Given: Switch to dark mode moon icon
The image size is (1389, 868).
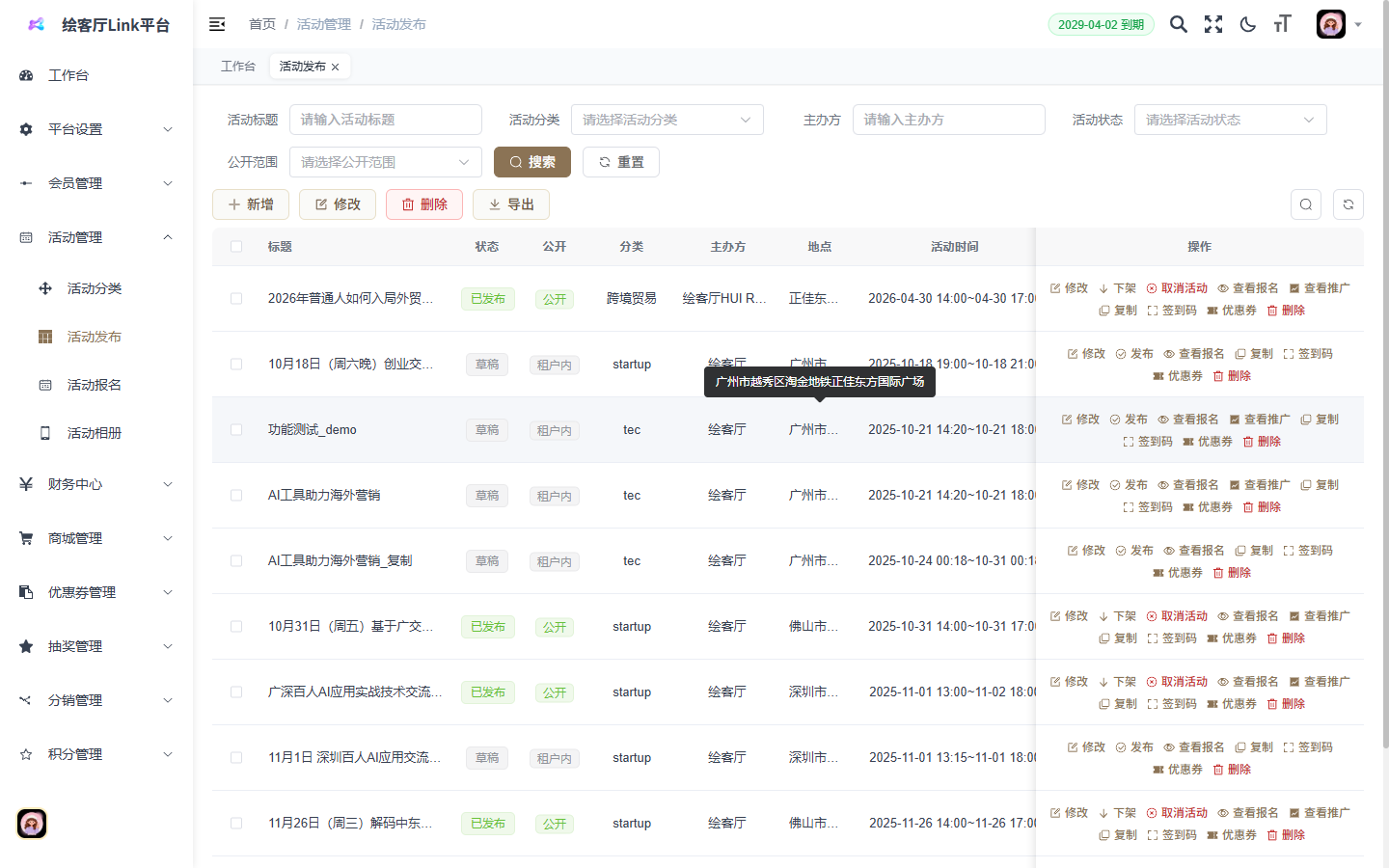Looking at the screenshot, I should (x=1247, y=24).
